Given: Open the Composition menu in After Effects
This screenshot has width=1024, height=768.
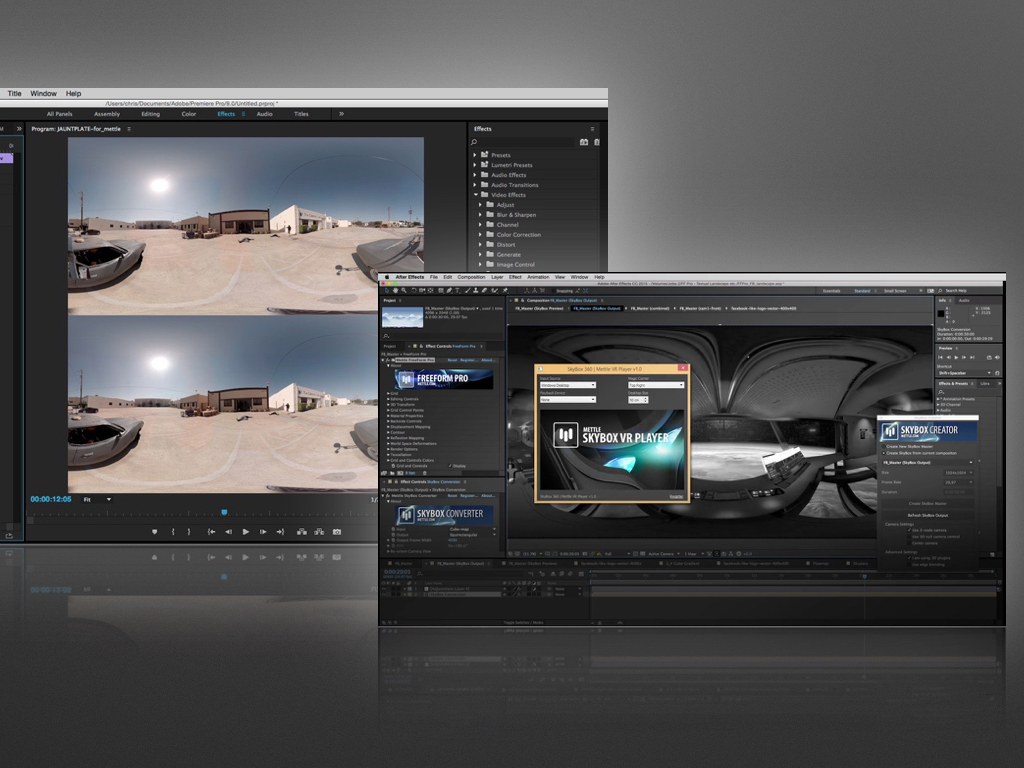Looking at the screenshot, I should 471,277.
